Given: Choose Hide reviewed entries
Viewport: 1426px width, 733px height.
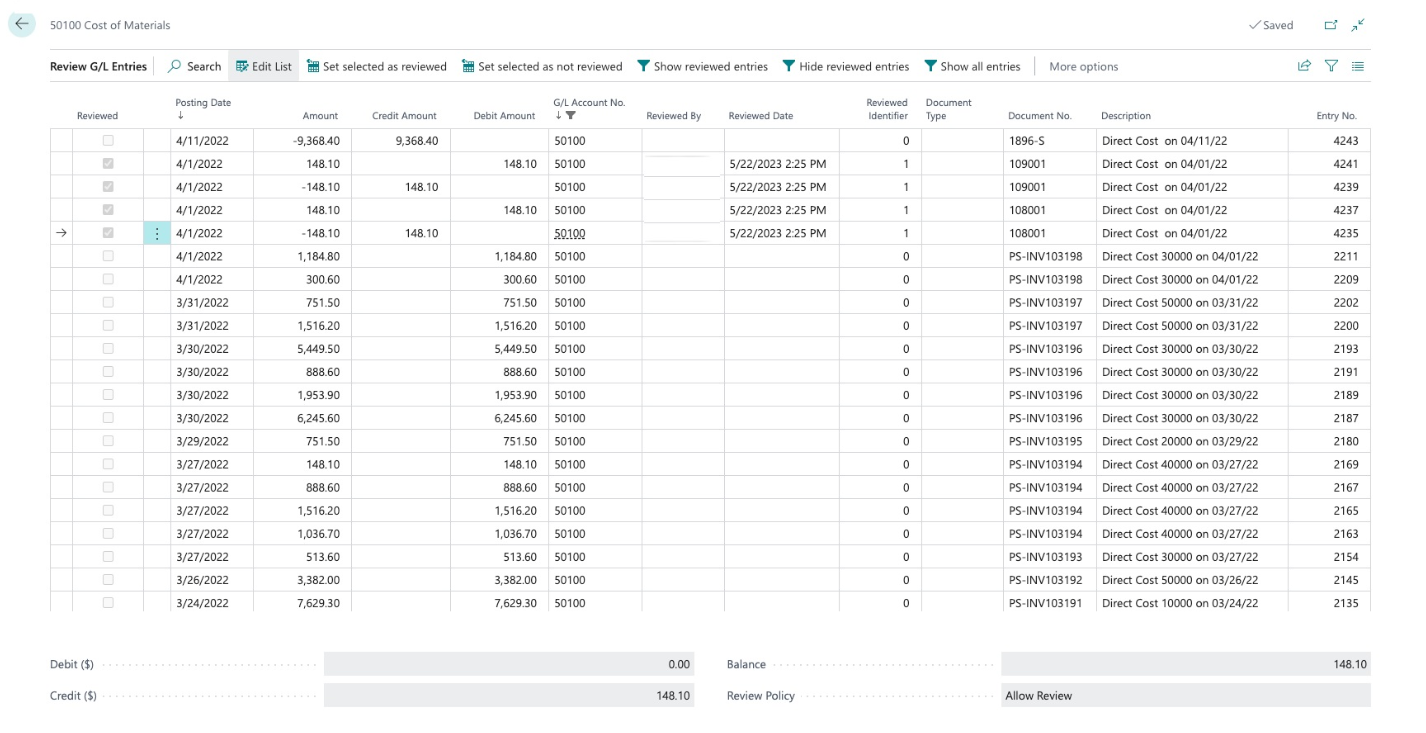Looking at the screenshot, I should click(x=845, y=67).
